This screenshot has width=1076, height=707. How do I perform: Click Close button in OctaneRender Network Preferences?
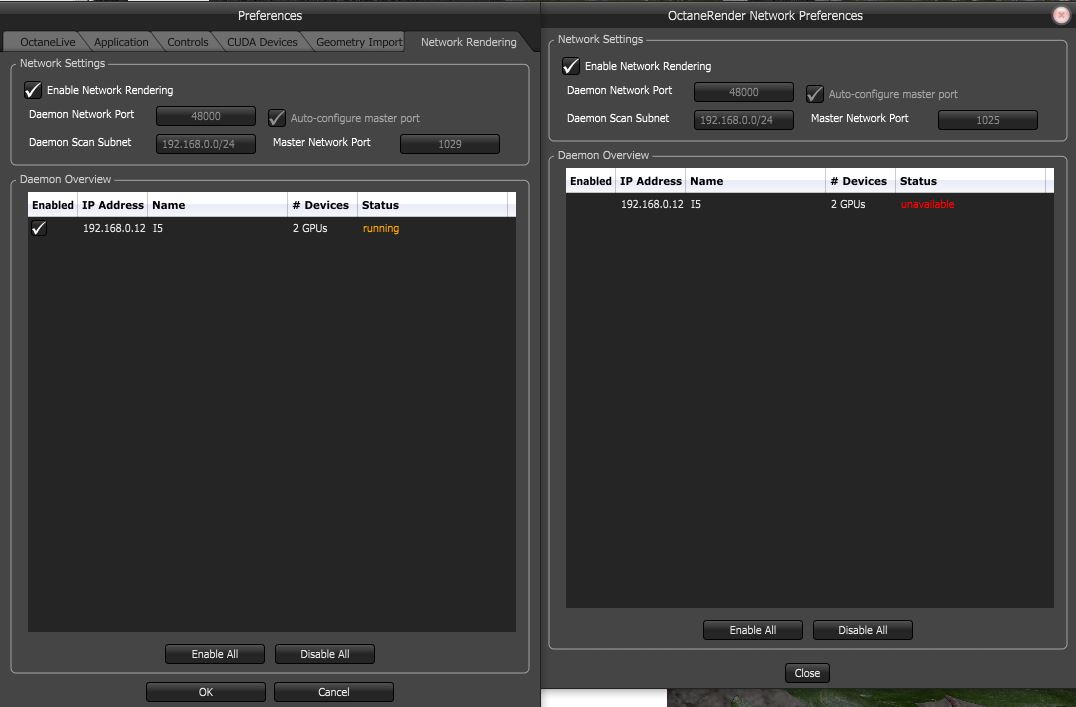point(807,673)
